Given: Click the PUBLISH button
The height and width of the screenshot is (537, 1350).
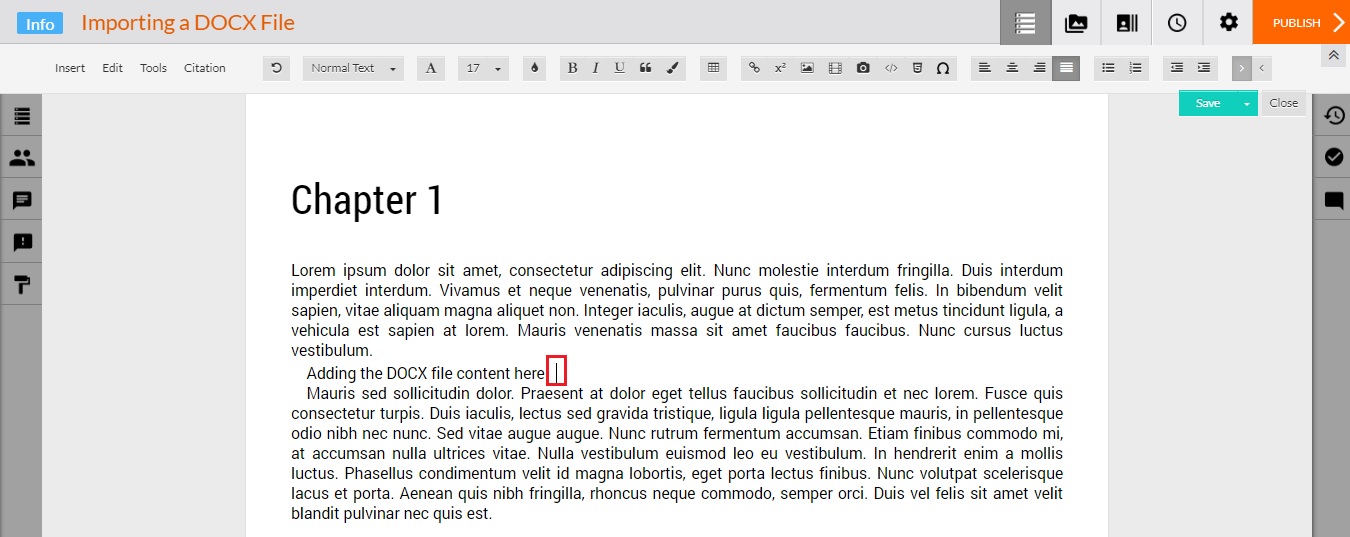Looking at the screenshot, I should pyautogui.click(x=1301, y=22).
